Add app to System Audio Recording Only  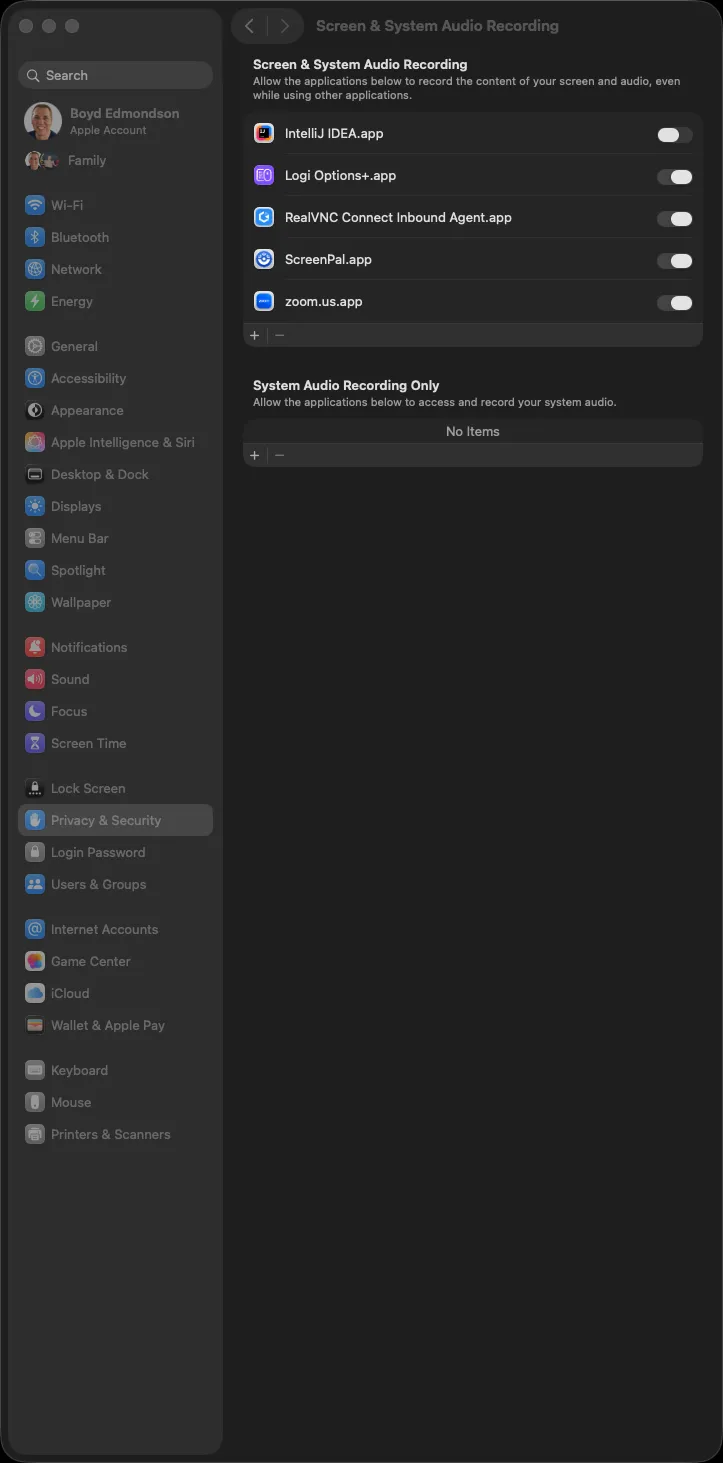point(255,455)
